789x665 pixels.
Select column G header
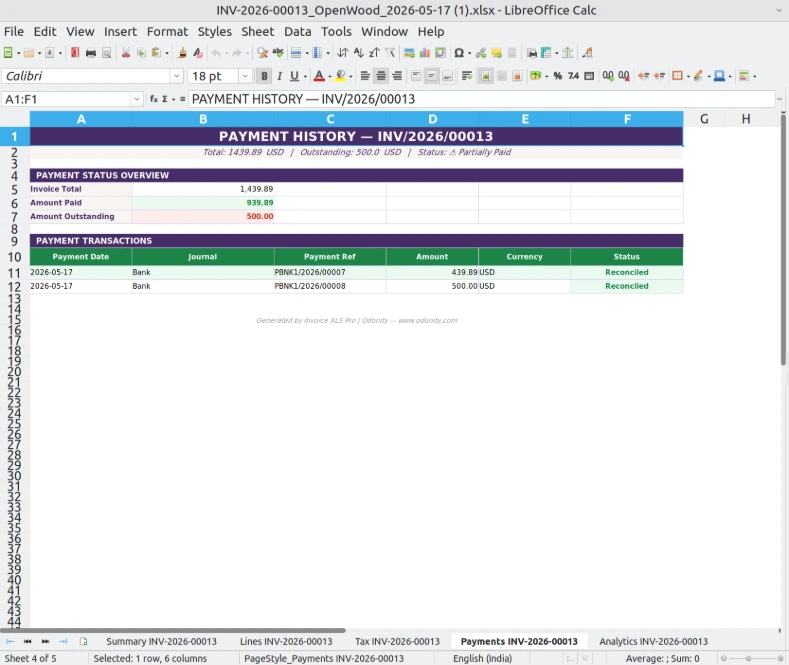[704, 119]
